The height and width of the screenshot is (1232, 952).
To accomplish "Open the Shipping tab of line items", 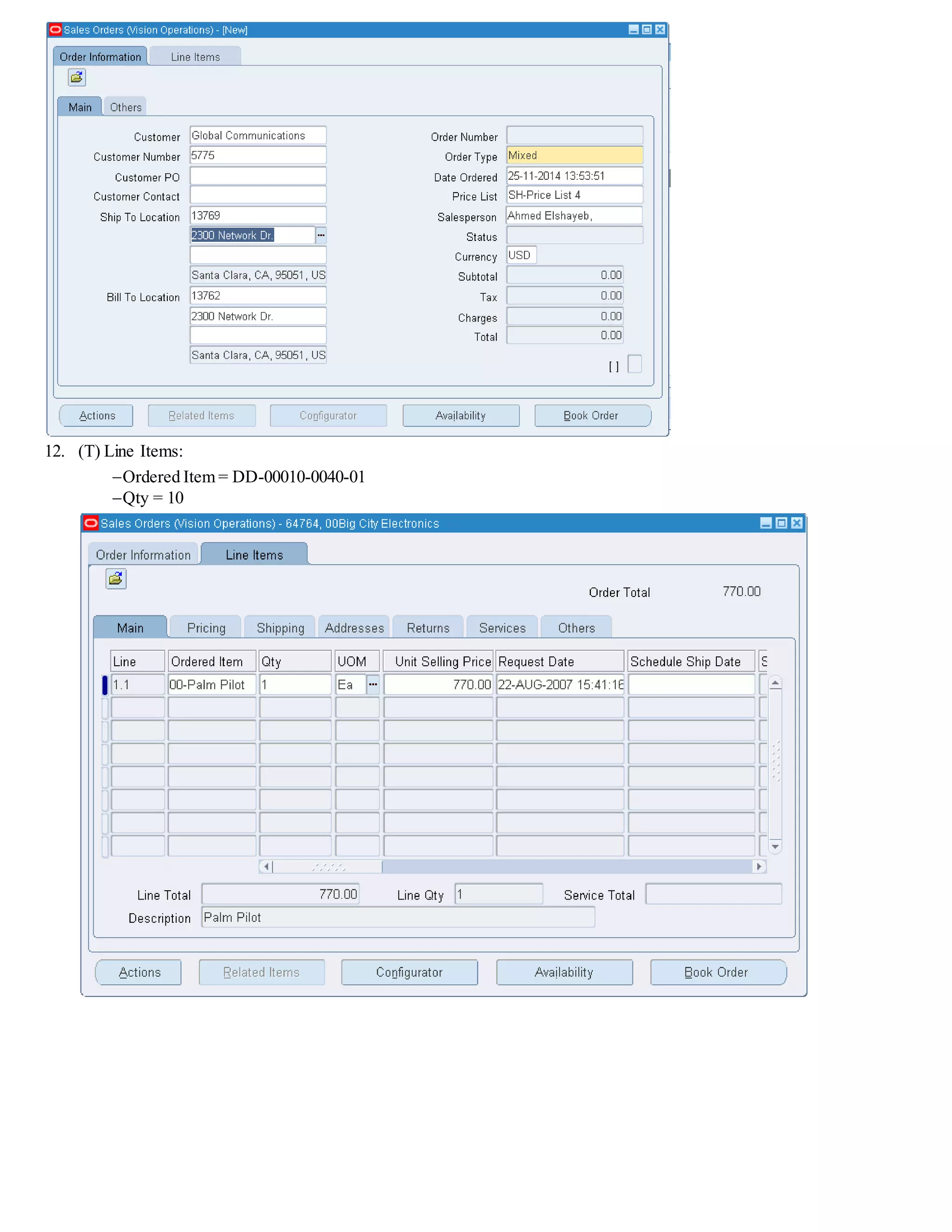I will pyautogui.click(x=280, y=628).
